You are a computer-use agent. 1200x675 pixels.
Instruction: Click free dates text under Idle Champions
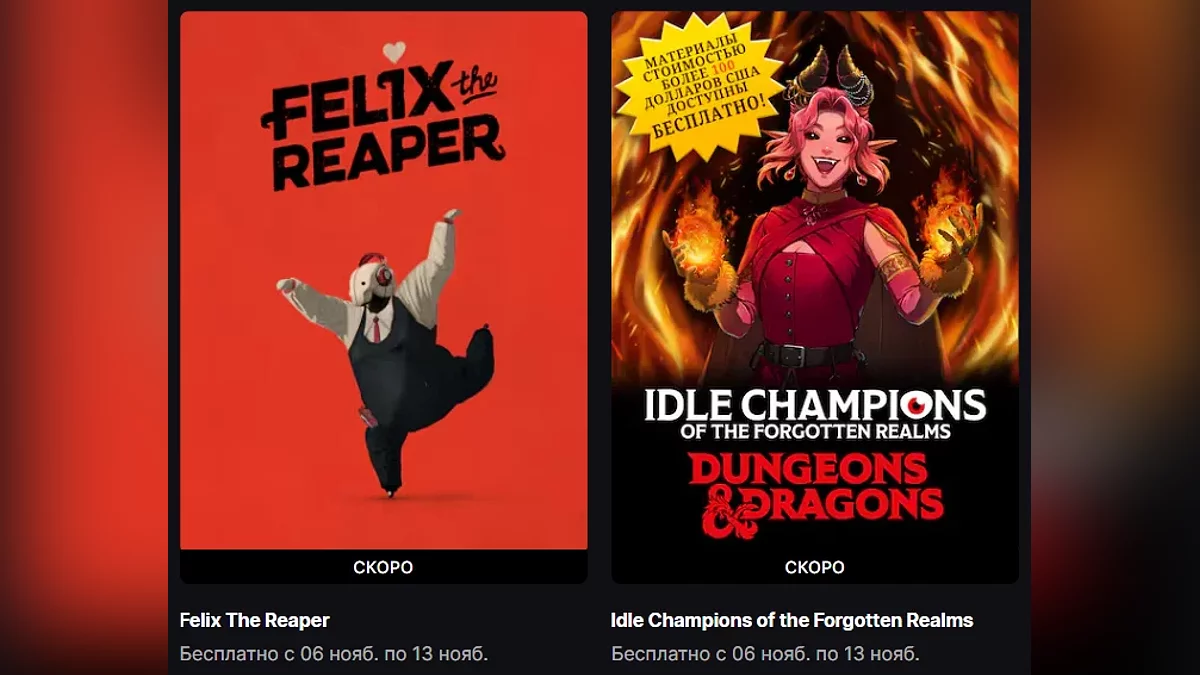tap(765, 654)
